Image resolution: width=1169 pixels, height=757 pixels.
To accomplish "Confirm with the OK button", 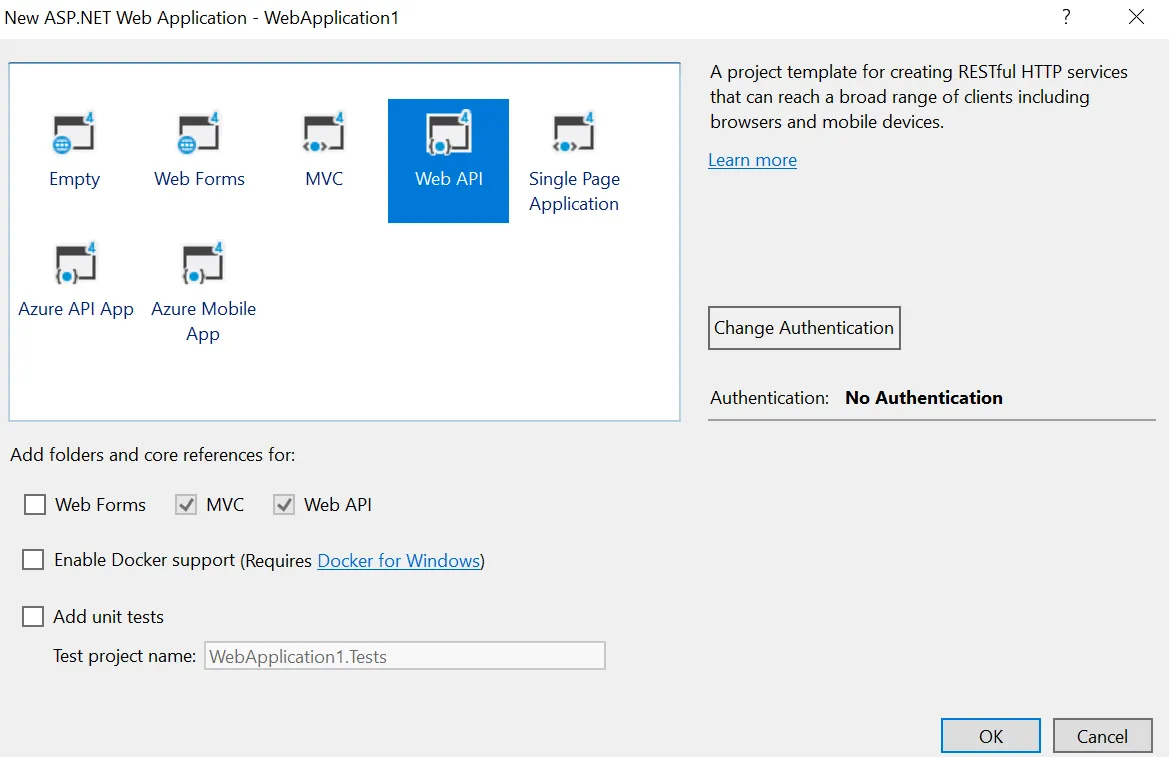I will [x=991, y=736].
